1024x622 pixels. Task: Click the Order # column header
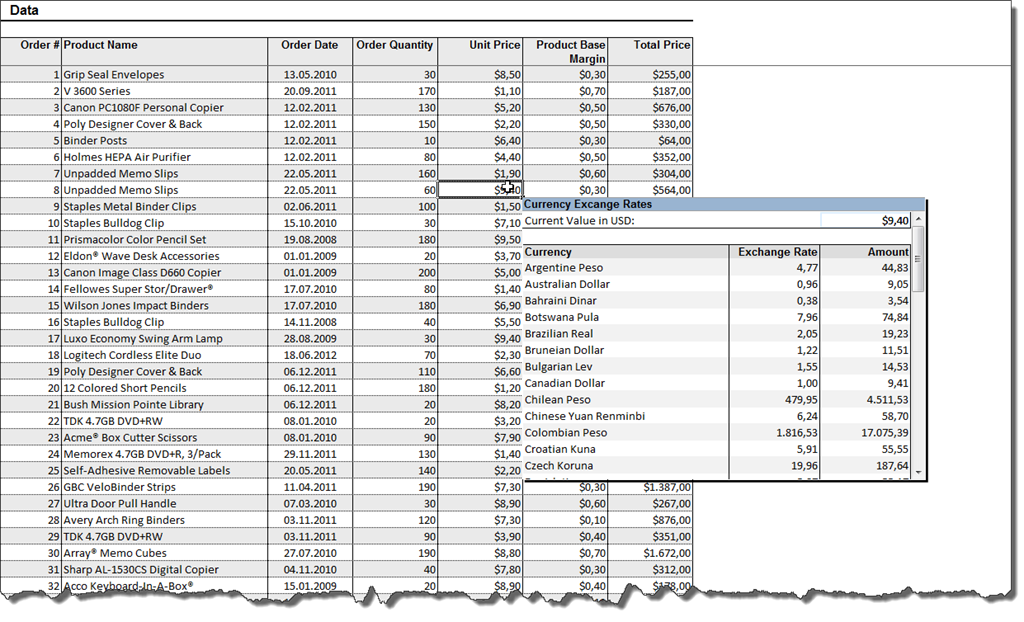31,52
